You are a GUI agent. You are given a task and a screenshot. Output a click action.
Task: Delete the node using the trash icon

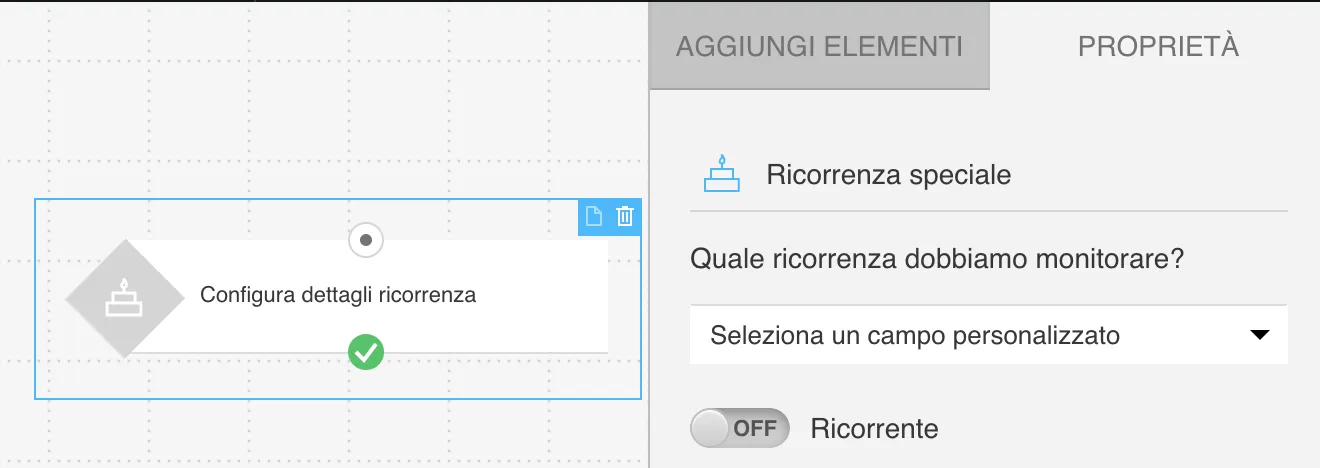click(x=625, y=216)
